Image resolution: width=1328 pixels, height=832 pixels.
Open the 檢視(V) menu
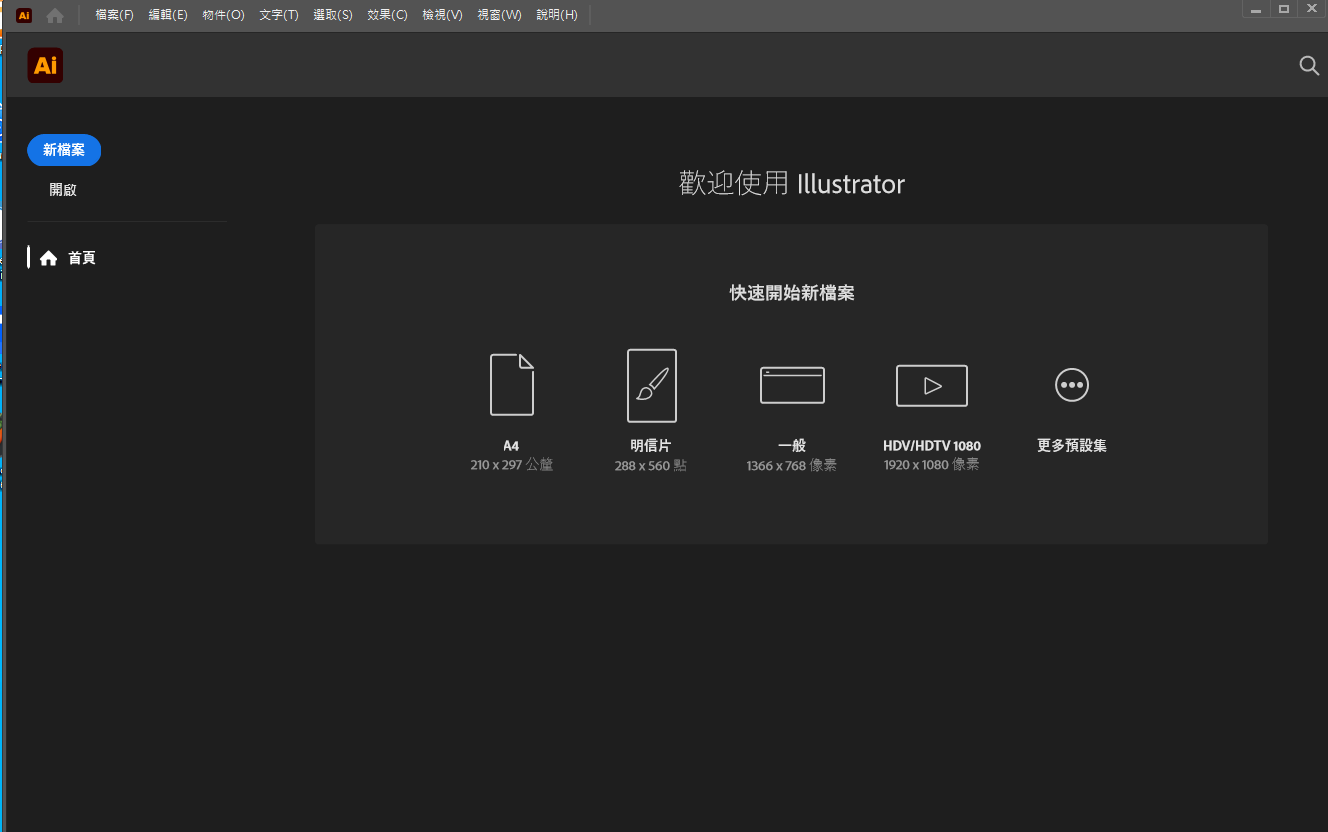pyautogui.click(x=442, y=15)
